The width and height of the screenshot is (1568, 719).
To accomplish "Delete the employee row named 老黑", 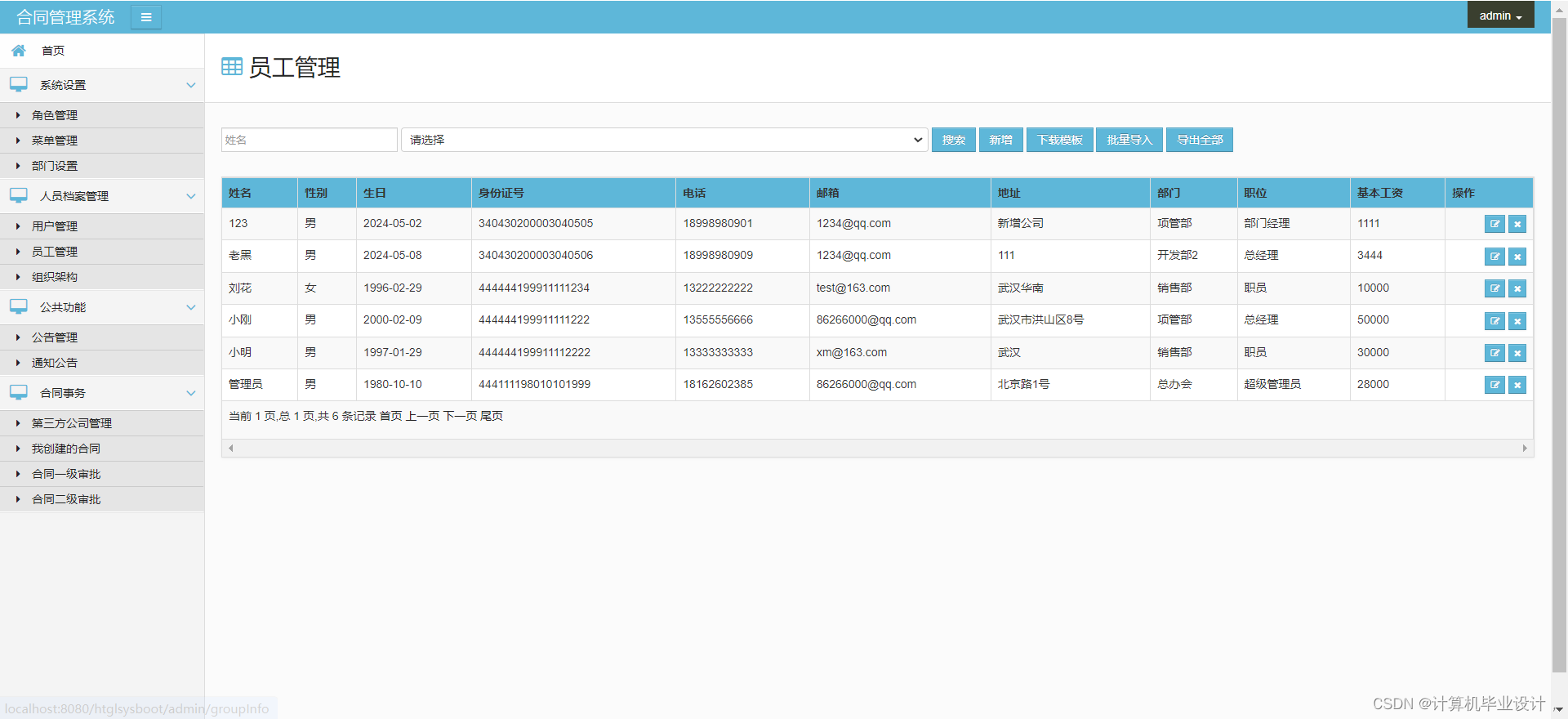I will coord(1517,257).
